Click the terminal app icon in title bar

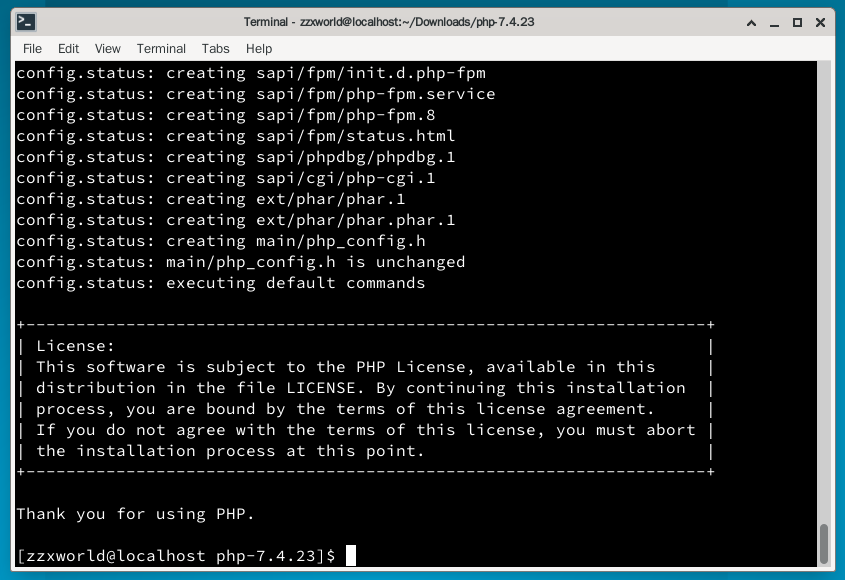27,22
